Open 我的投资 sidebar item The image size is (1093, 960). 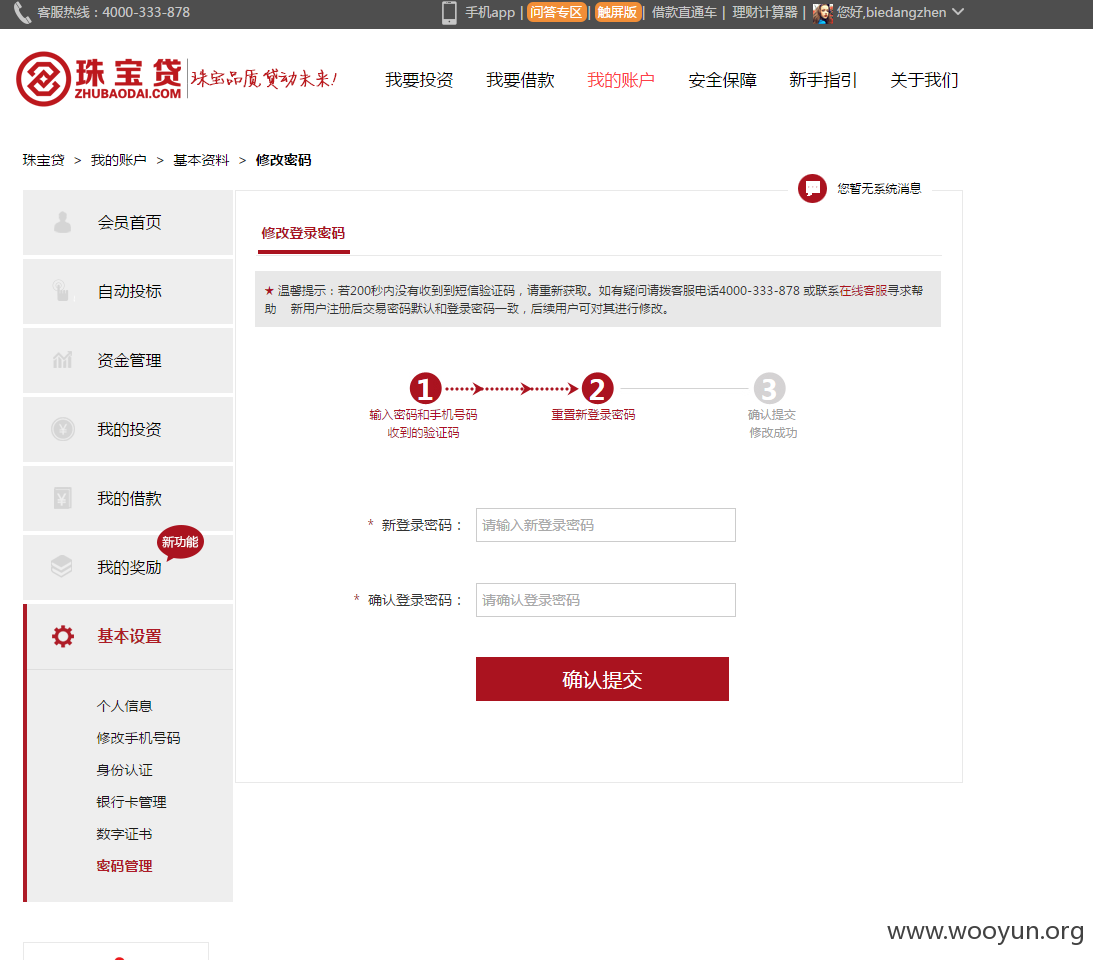click(x=128, y=429)
